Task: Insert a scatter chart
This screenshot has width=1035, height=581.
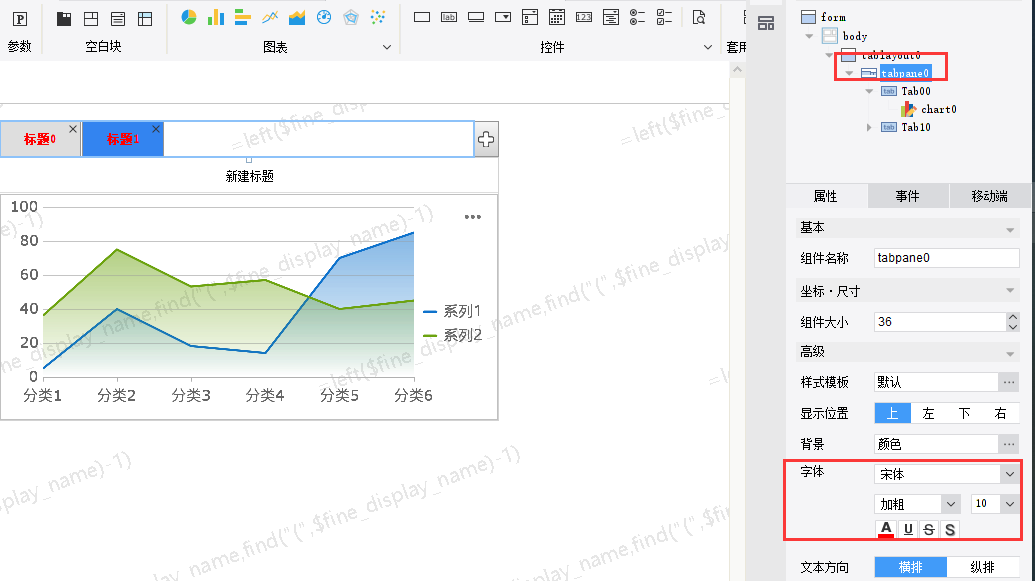Action: click(378, 17)
